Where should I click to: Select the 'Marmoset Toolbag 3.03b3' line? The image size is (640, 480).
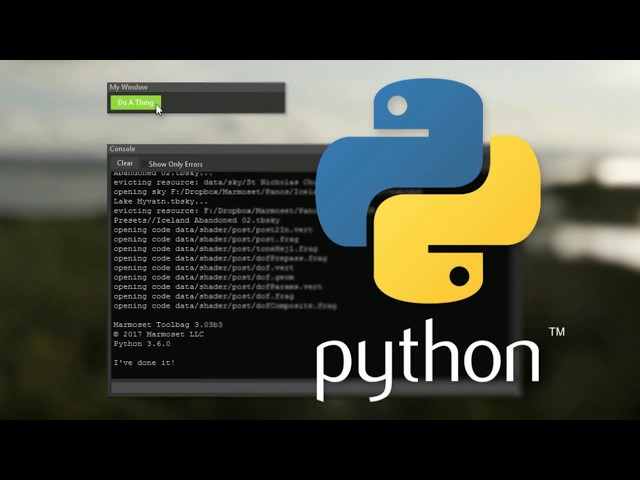(x=168, y=325)
